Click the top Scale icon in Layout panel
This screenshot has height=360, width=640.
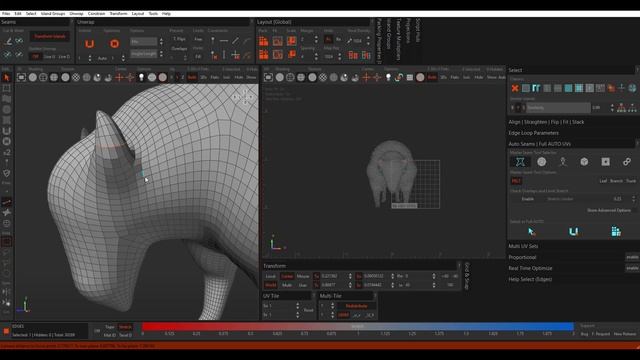(291, 41)
